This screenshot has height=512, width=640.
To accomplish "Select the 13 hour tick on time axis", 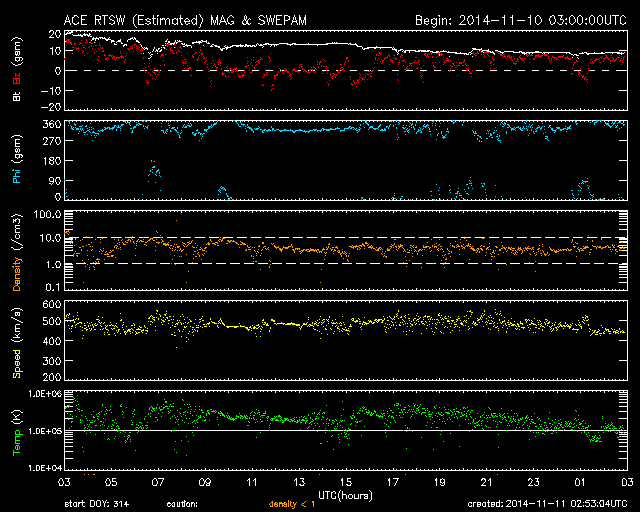I will (298, 482).
